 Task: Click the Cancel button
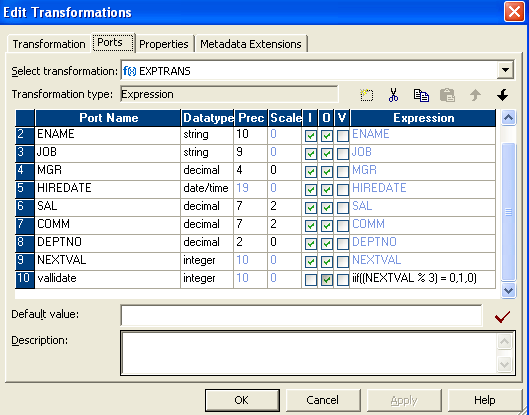[x=323, y=400]
